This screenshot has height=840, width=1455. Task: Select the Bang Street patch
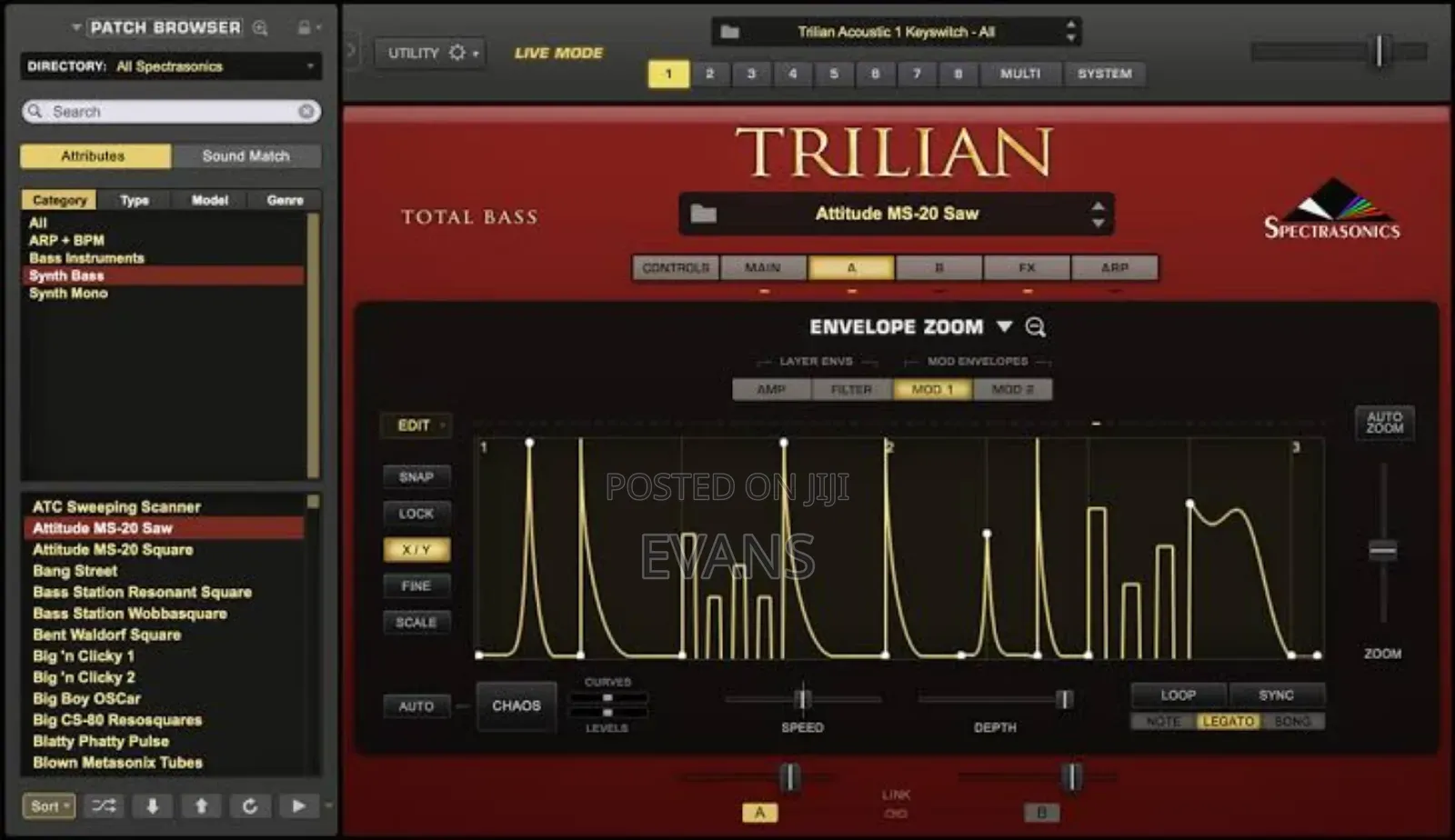pos(75,571)
